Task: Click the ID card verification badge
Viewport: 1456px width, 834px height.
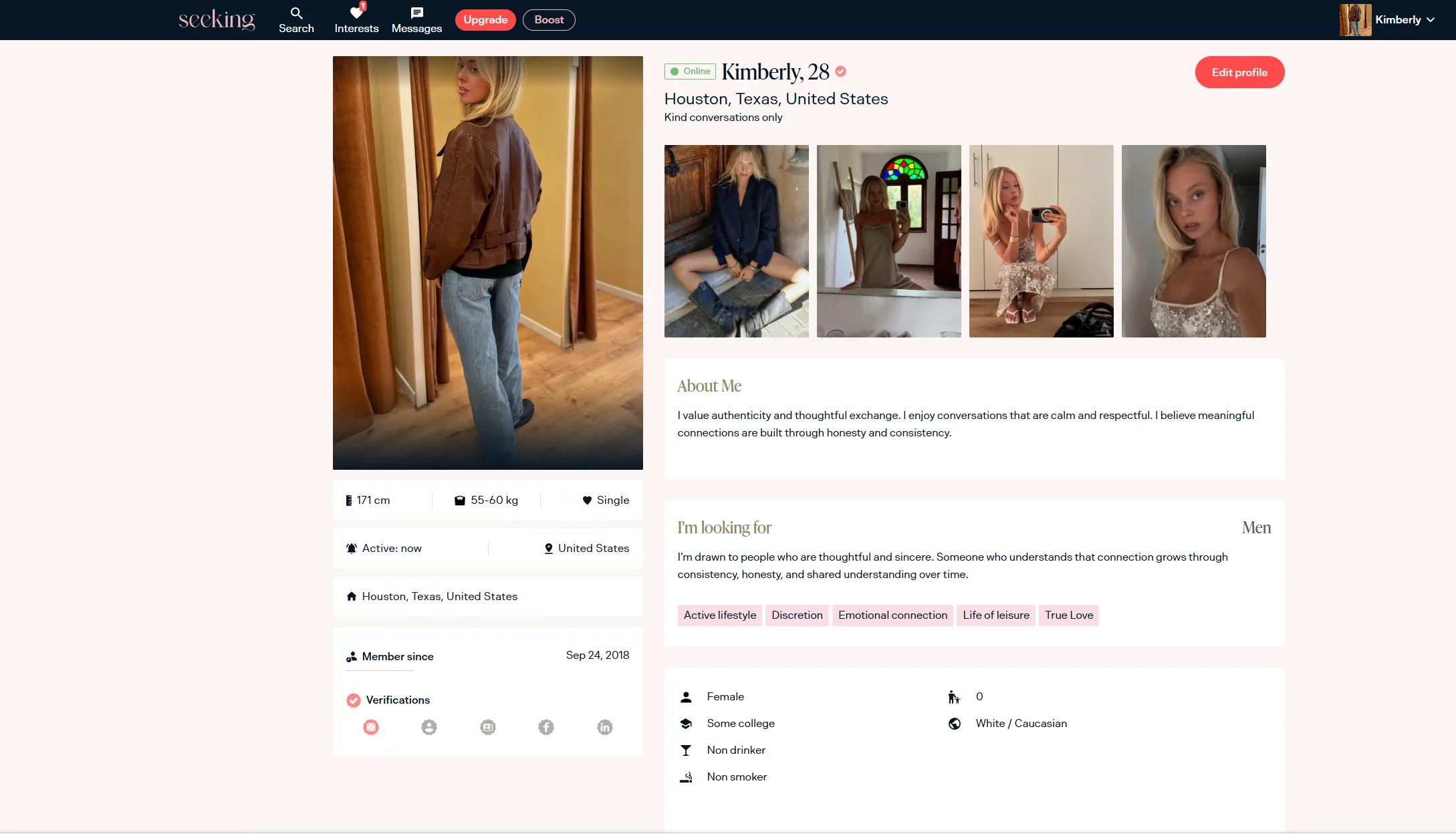Action: tap(488, 727)
